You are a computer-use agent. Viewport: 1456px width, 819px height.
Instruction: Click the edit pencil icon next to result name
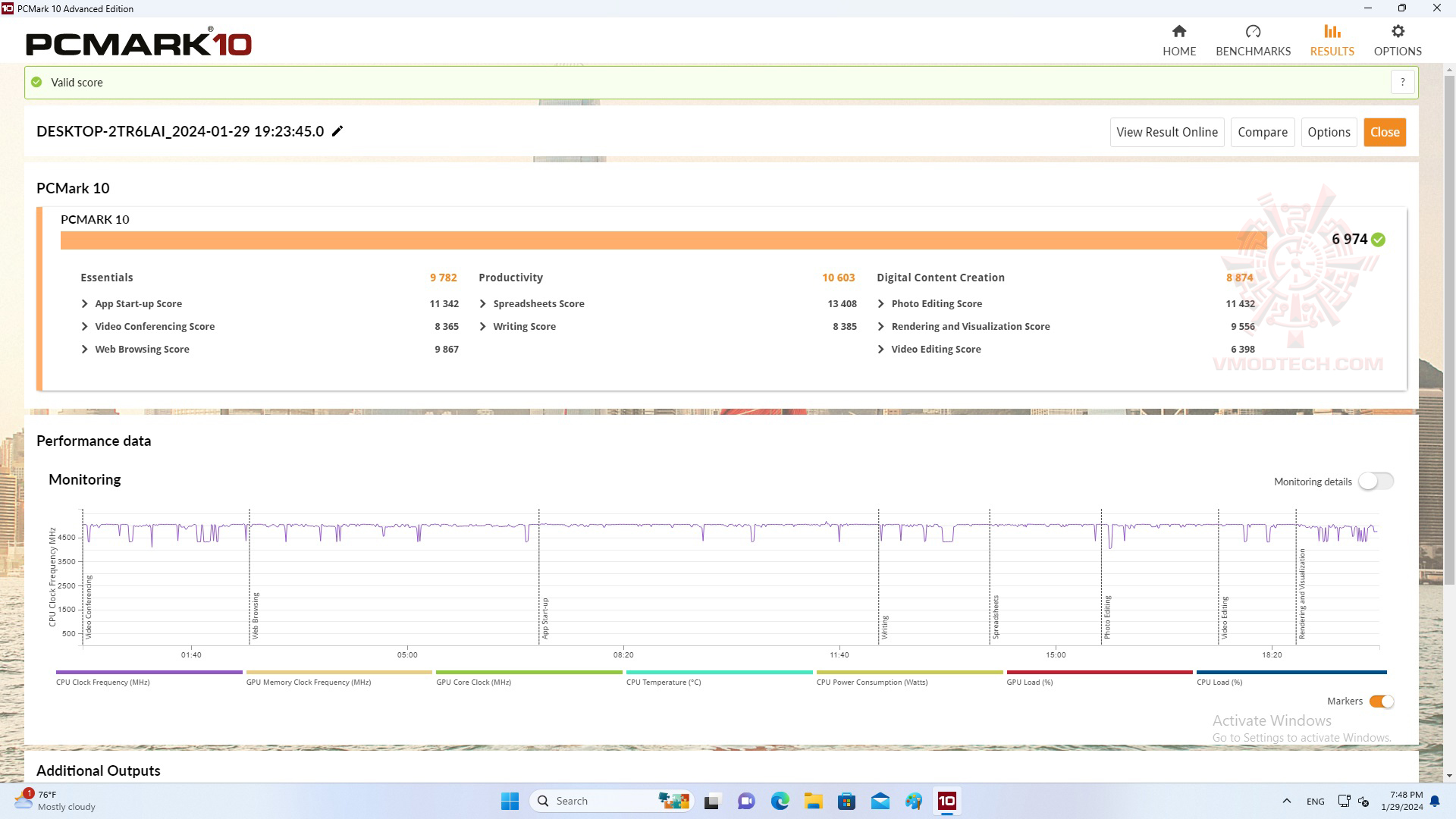(338, 131)
